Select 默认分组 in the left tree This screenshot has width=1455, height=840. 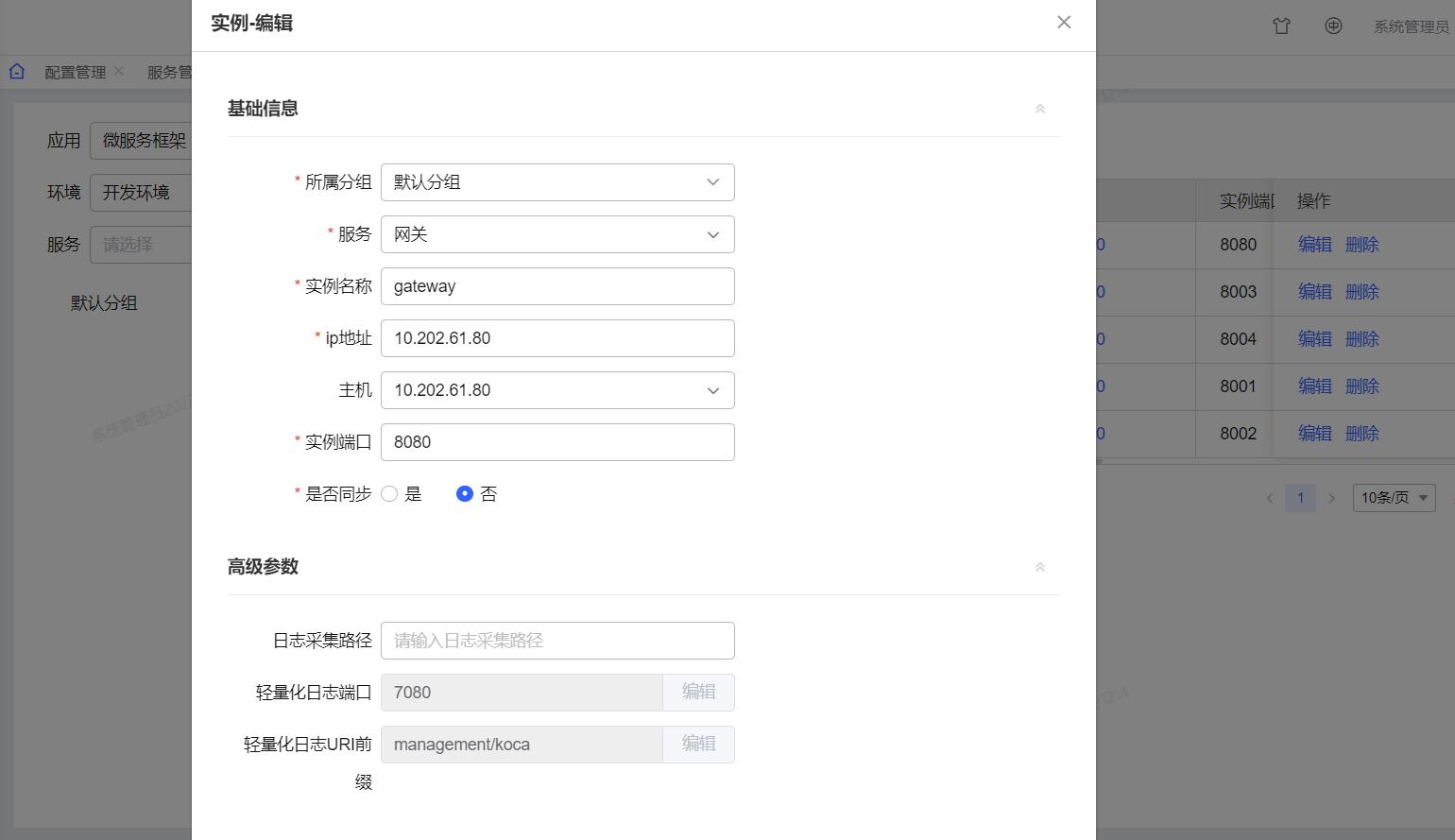[x=104, y=303]
